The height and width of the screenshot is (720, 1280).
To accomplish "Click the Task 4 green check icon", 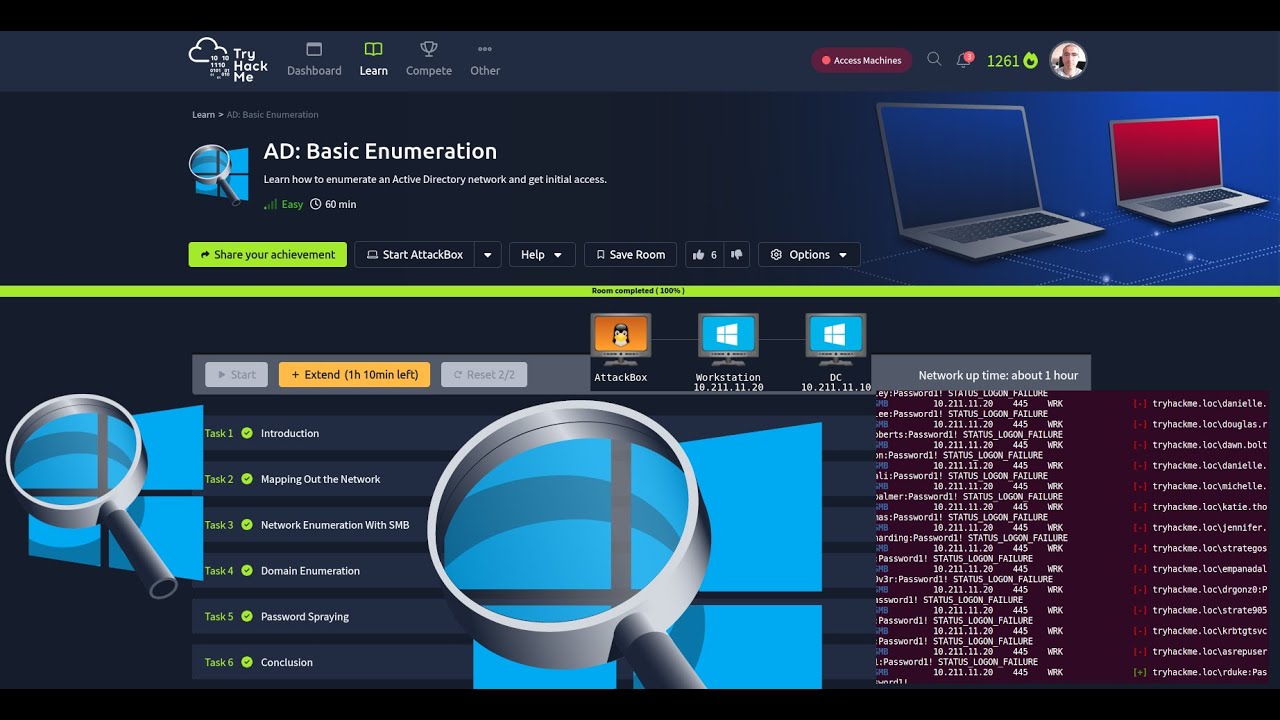I will pos(247,571).
